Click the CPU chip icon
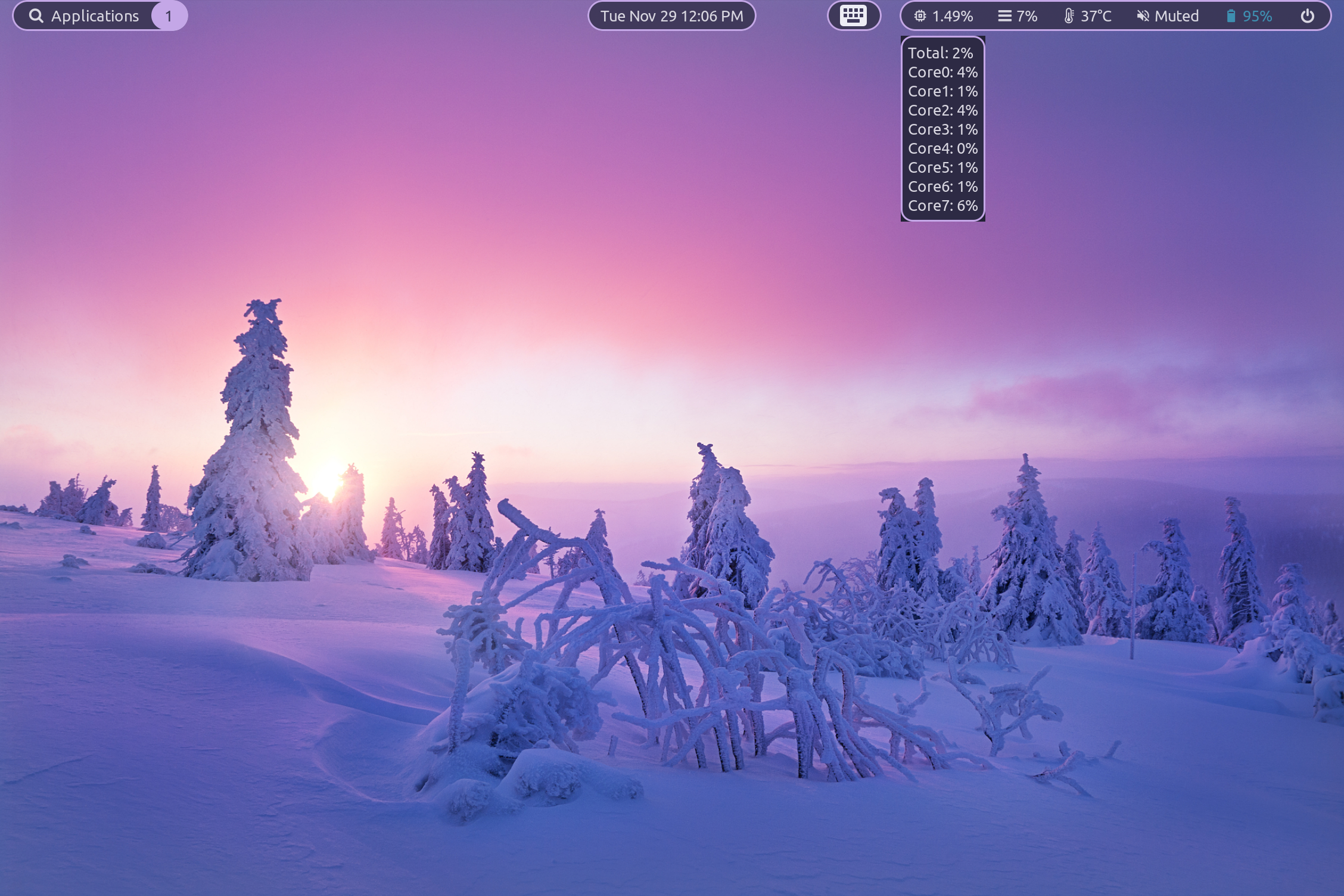 tap(920, 16)
